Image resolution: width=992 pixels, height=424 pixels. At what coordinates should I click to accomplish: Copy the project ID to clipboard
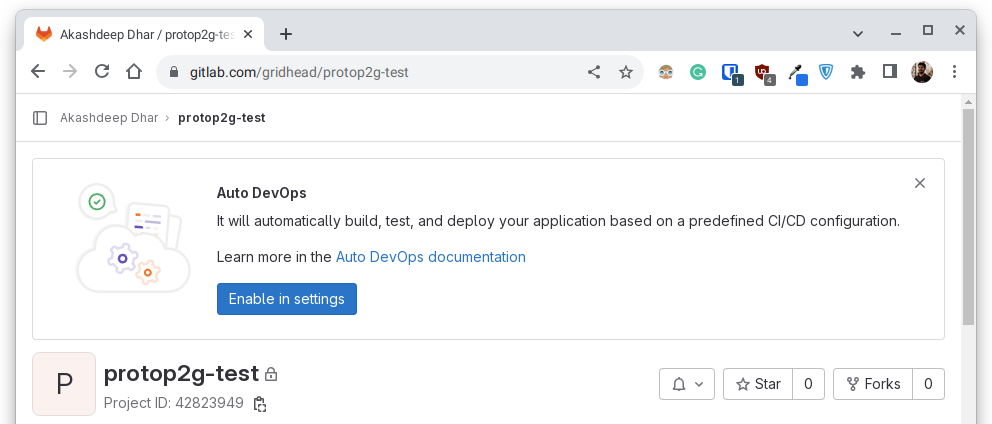pyautogui.click(x=260, y=404)
